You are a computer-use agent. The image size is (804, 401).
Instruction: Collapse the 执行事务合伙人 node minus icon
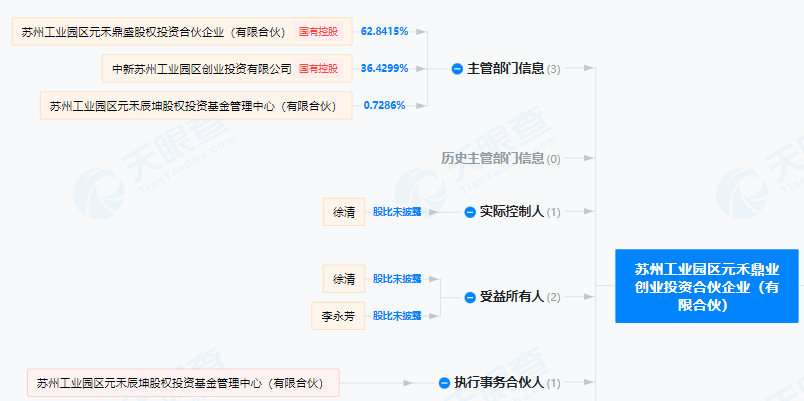point(444,382)
